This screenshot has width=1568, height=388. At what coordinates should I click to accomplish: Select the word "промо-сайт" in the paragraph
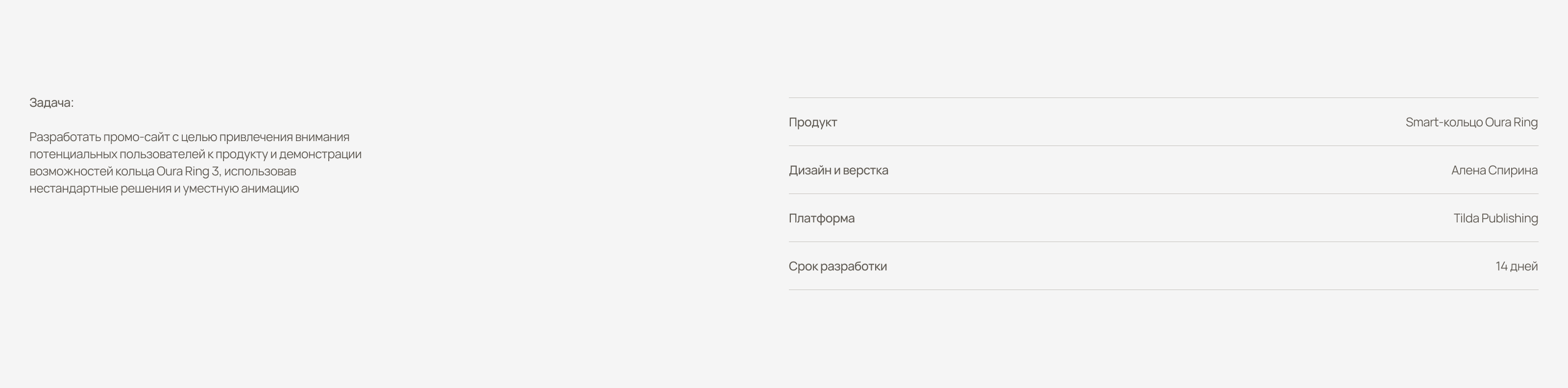tap(136, 138)
